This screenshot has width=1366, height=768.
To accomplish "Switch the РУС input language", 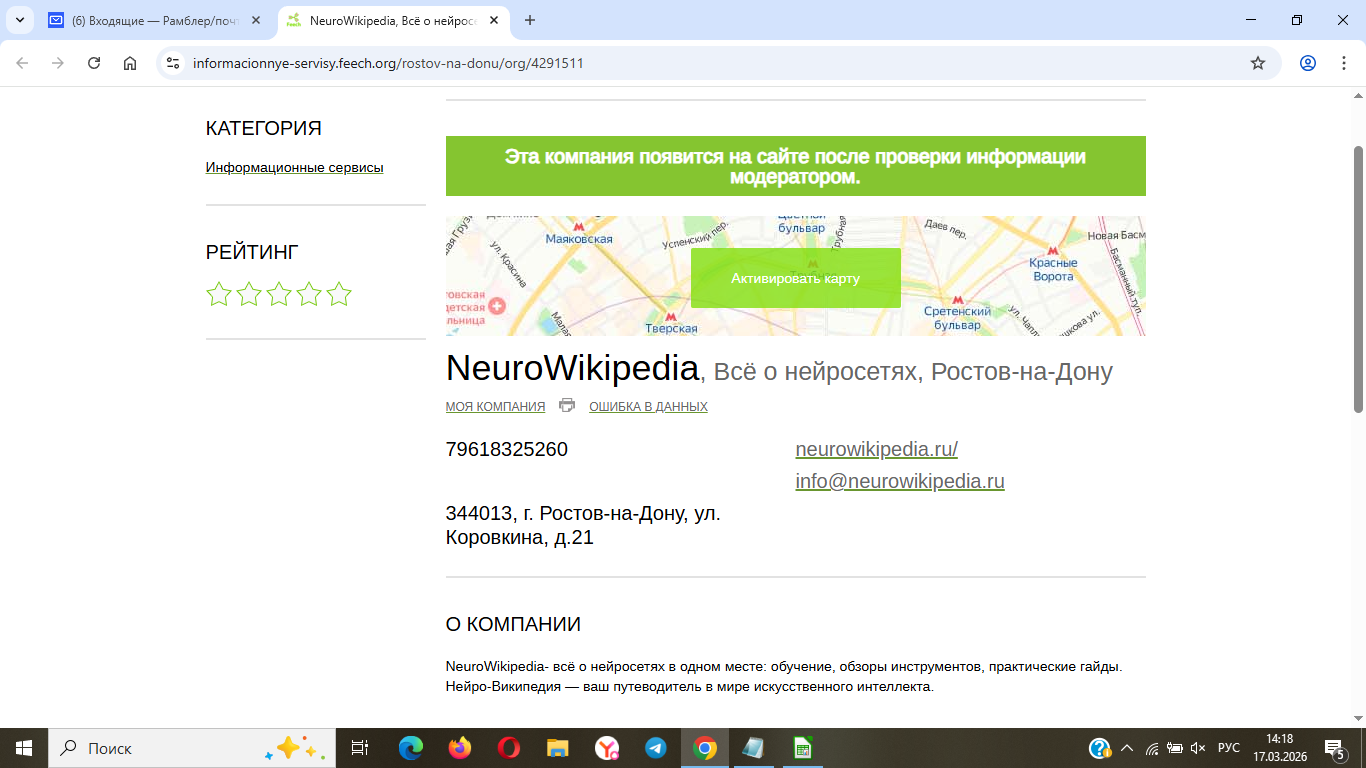I will pyautogui.click(x=1229, y=748).
